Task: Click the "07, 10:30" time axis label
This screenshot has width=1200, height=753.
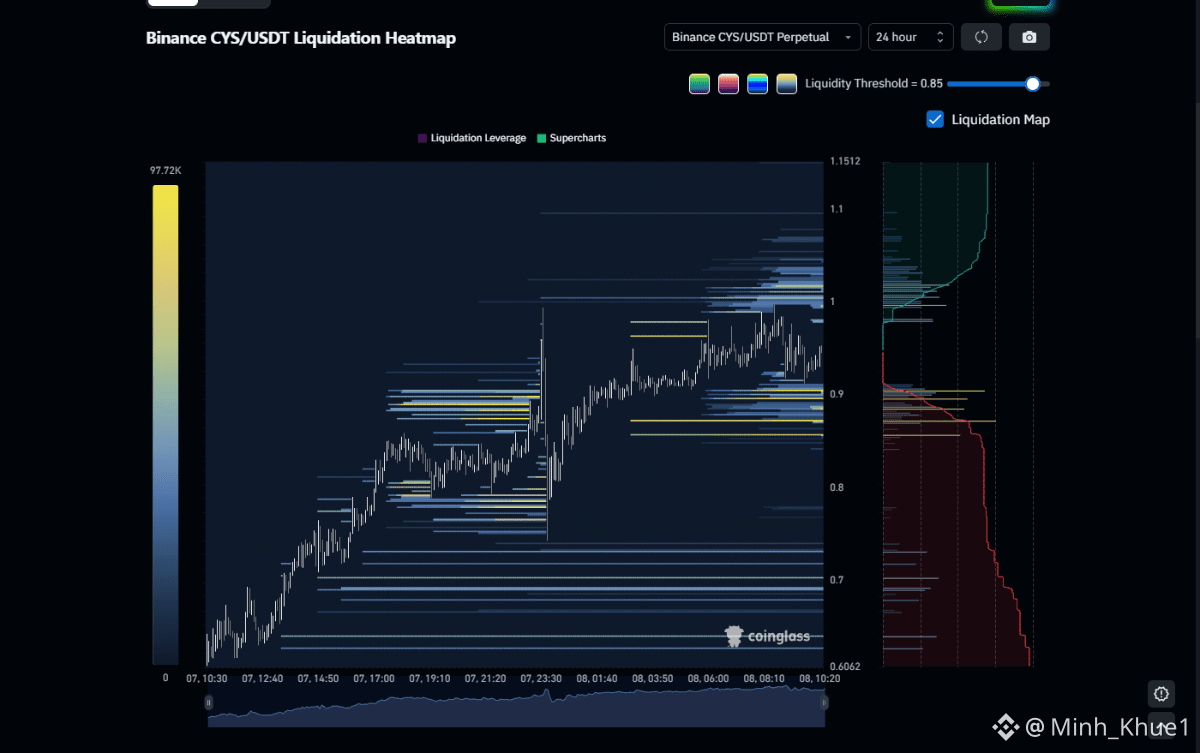Action: coord(207,678)
